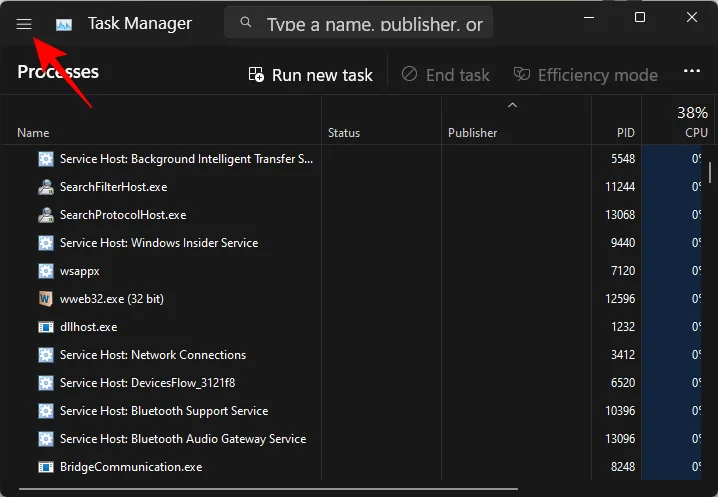Image resolution: width=718 pixels, height=497 pixels.
Task: Click the Efficiency mode leaf icon
Action: 522,74
